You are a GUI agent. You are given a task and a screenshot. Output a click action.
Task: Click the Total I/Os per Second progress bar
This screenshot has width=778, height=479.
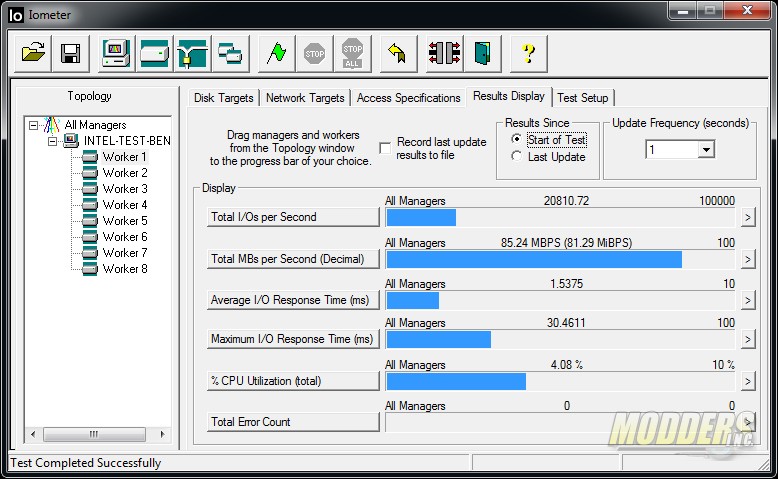(561, 217)
